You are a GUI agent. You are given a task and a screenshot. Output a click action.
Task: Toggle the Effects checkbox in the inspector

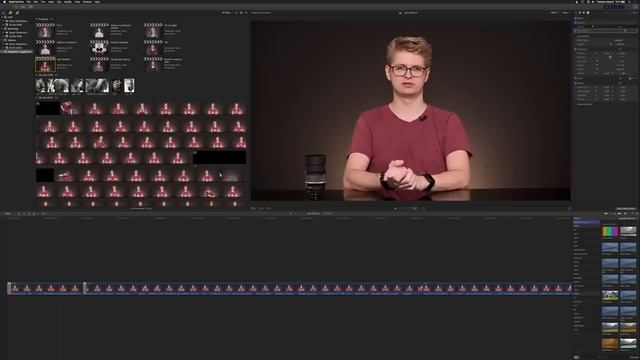(576, 18)
